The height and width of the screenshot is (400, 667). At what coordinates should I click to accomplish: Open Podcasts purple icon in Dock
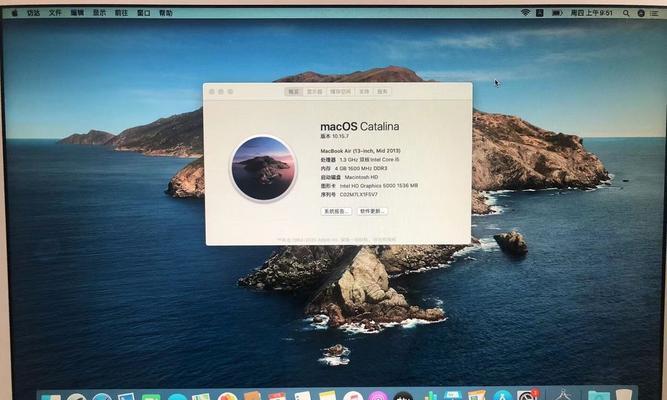378,396
